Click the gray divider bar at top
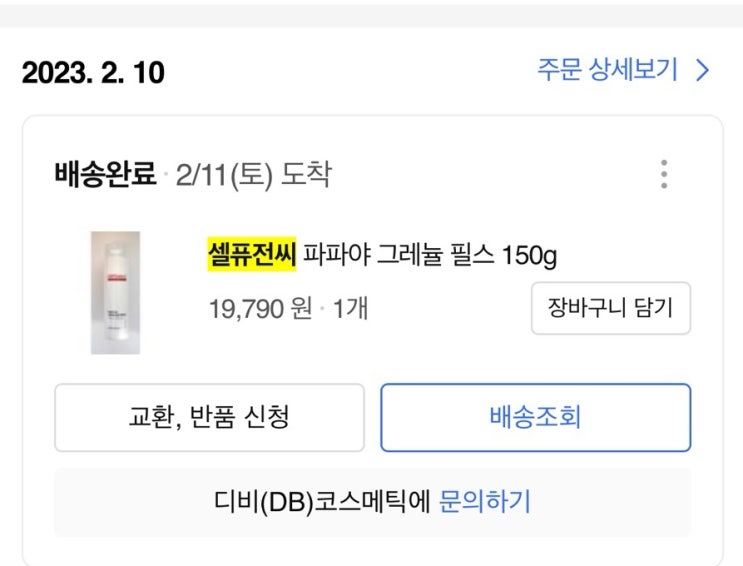The width and height of the screenshot is (743, 566). [x=371, y=14]
